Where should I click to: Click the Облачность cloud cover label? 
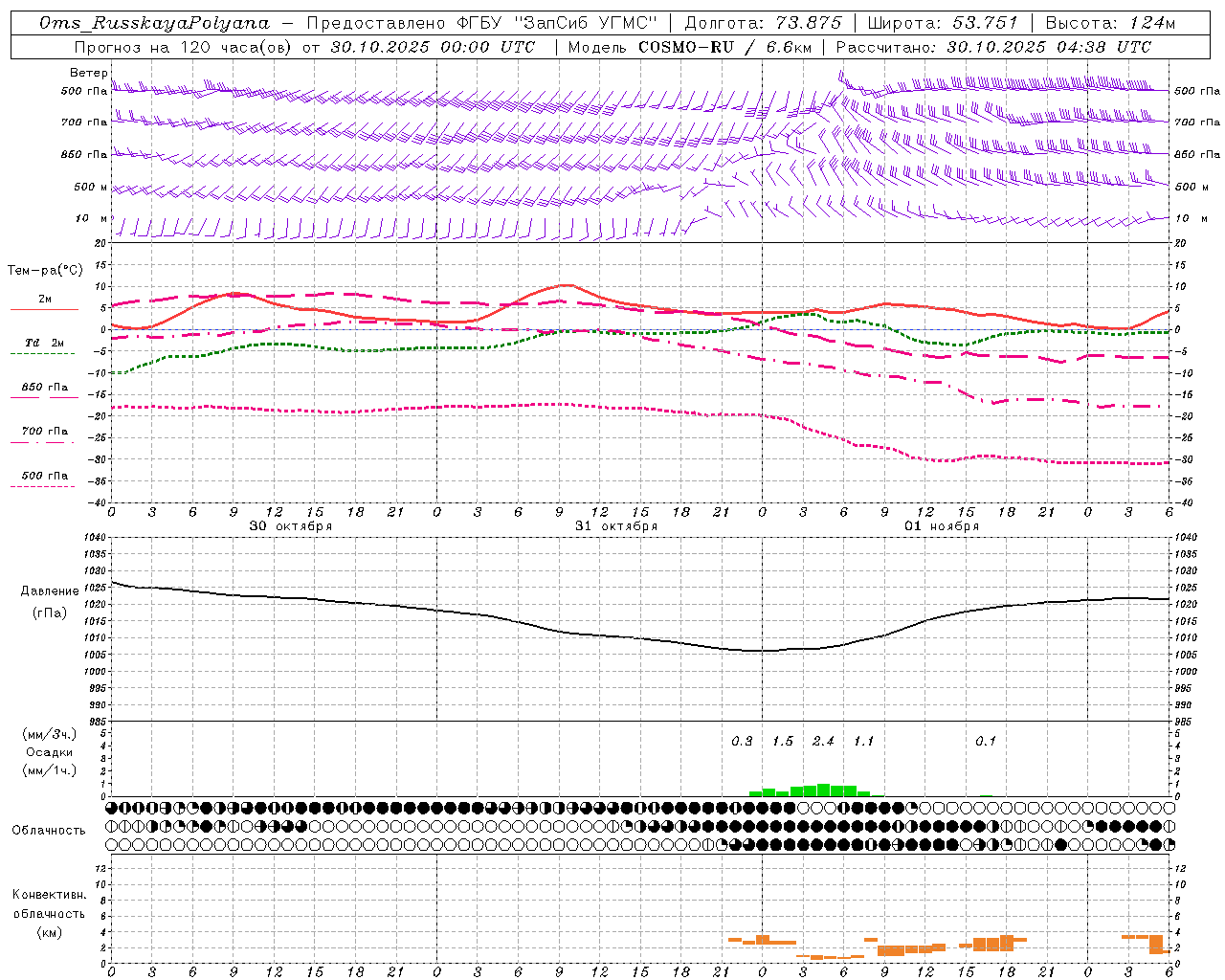point(49,831)
